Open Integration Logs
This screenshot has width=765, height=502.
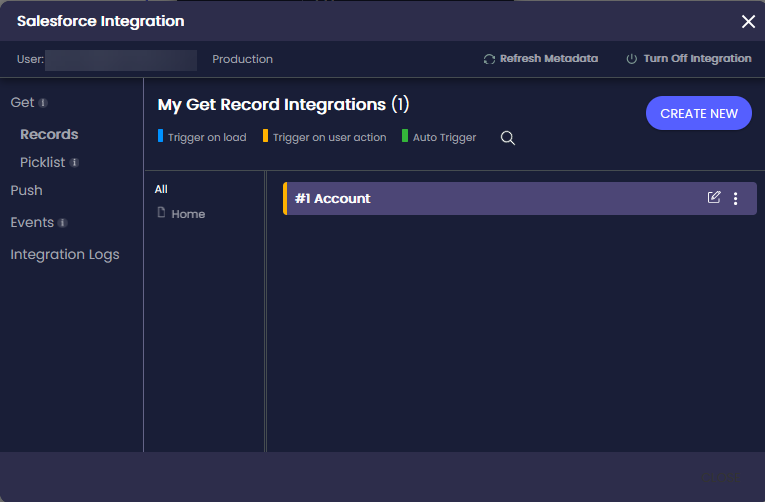point(65,255)
